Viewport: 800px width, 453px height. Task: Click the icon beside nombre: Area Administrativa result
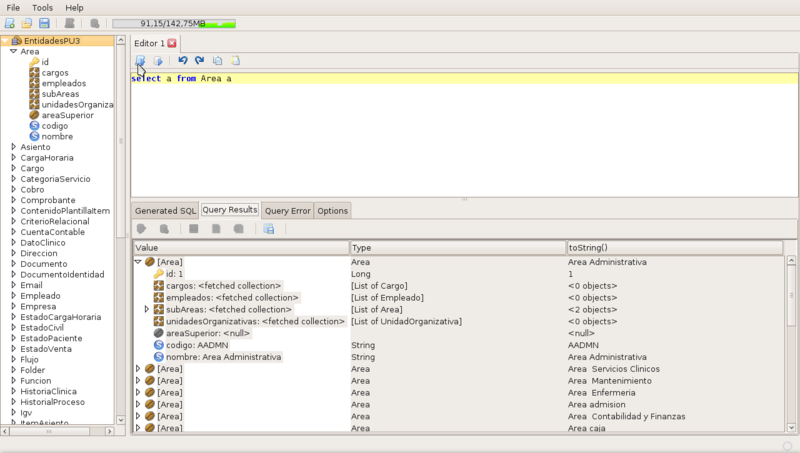[159, 357]
